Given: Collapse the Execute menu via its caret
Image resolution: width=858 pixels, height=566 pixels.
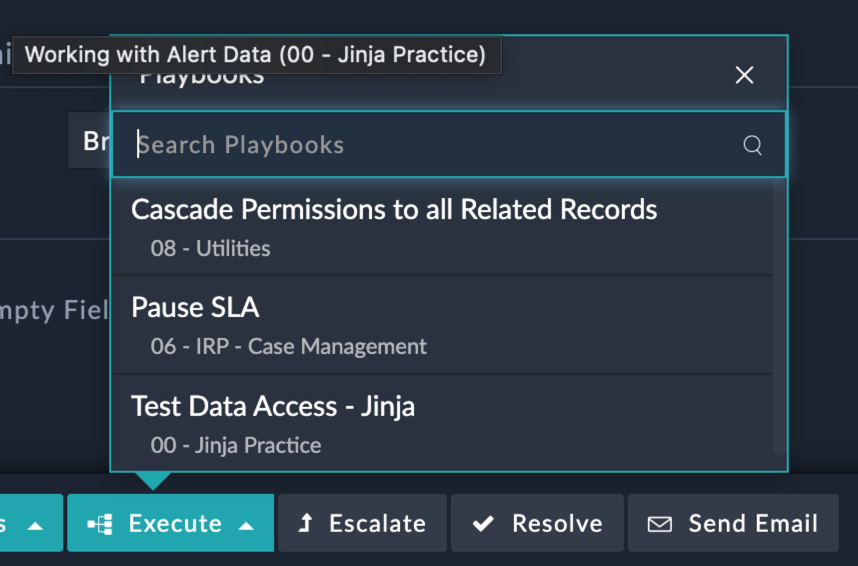Looking at the screenshot, I should point(247,526).
